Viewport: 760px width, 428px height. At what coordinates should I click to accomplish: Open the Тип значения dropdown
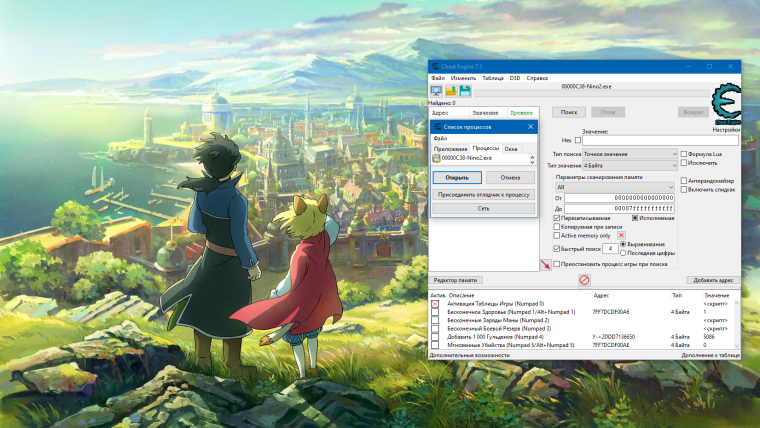[x=630, y=165]
